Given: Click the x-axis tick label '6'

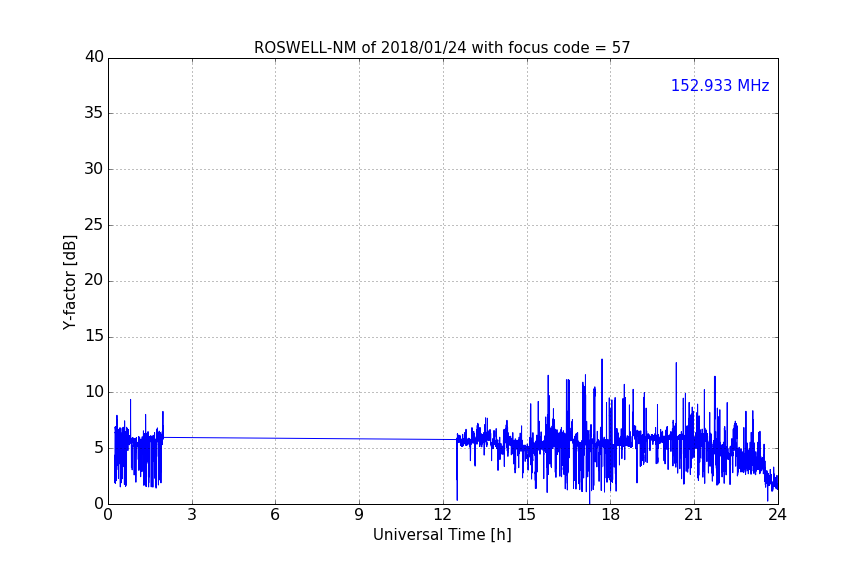Looking at the screenshot, I should click(x=275, y=515).
